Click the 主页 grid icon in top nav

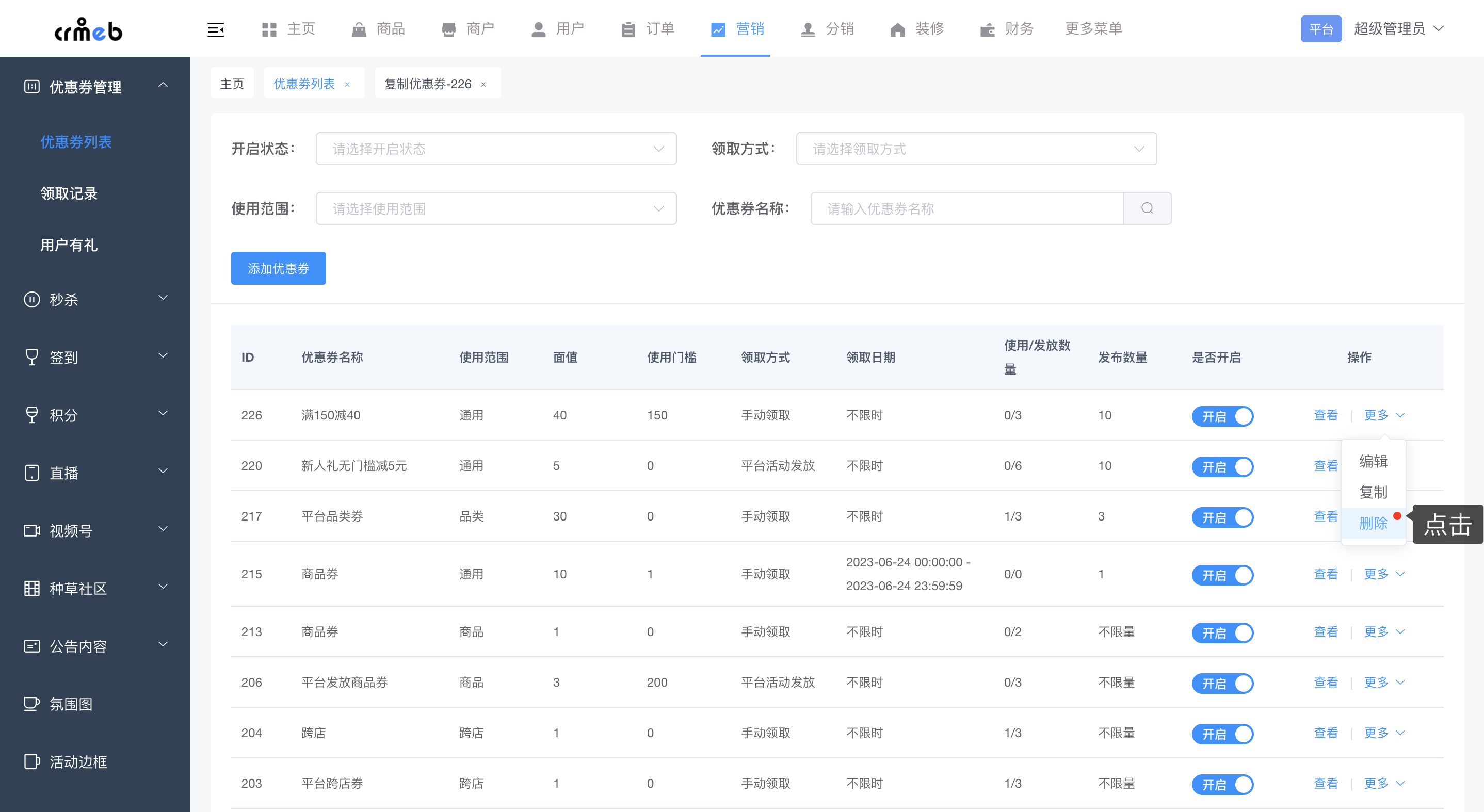tap(269, 29)
